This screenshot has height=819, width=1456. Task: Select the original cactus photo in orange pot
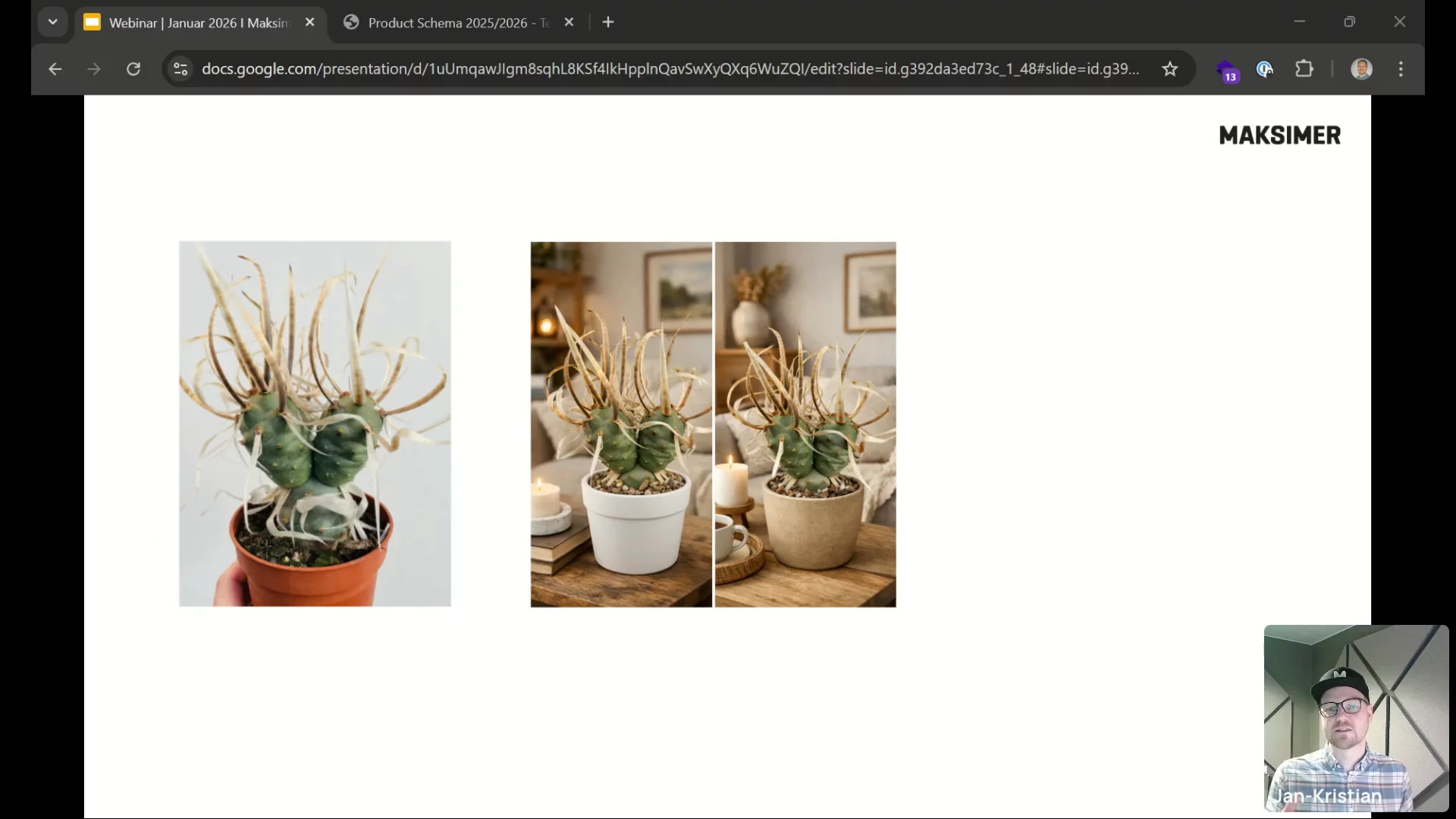(315, 423)
